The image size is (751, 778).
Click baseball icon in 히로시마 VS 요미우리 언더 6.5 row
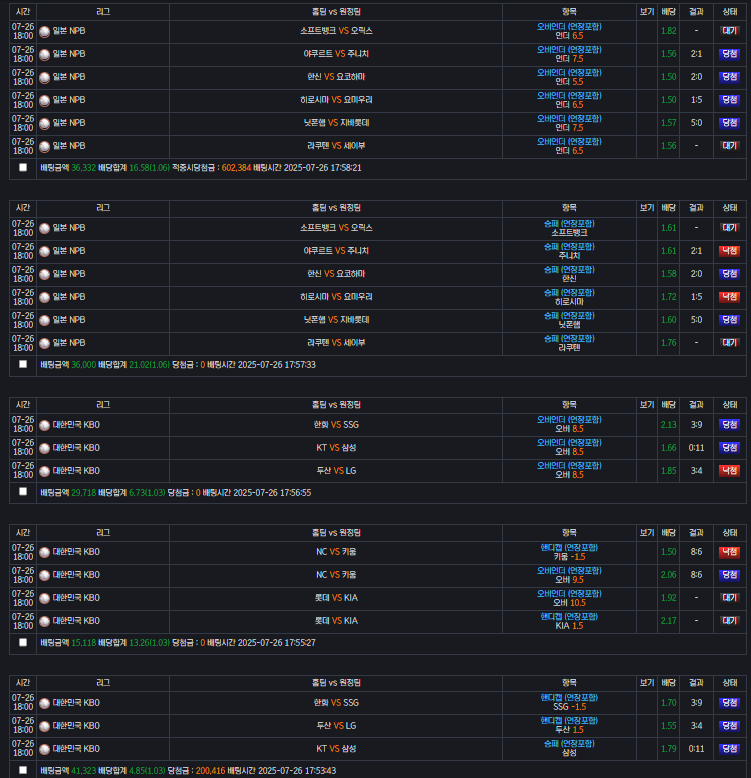(45, 101)
